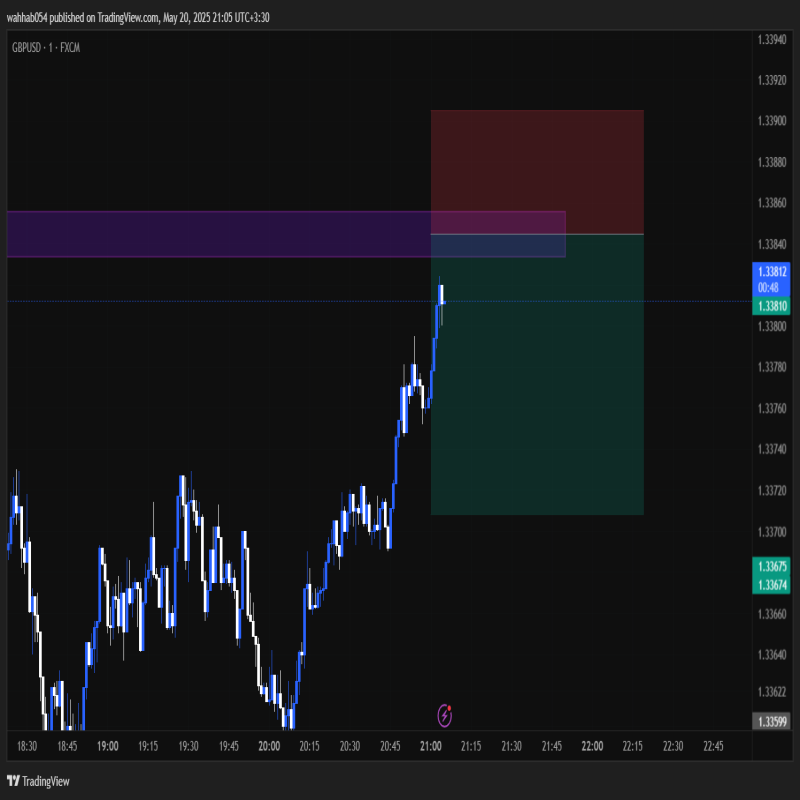
Task: Click the 22:30 time axis label
Action: tap(673, 746)
